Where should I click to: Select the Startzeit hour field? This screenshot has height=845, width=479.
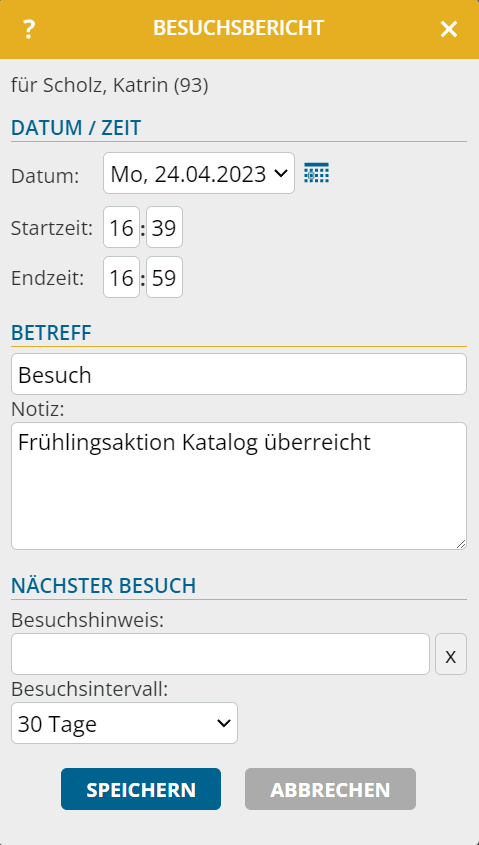click(121, 227)
